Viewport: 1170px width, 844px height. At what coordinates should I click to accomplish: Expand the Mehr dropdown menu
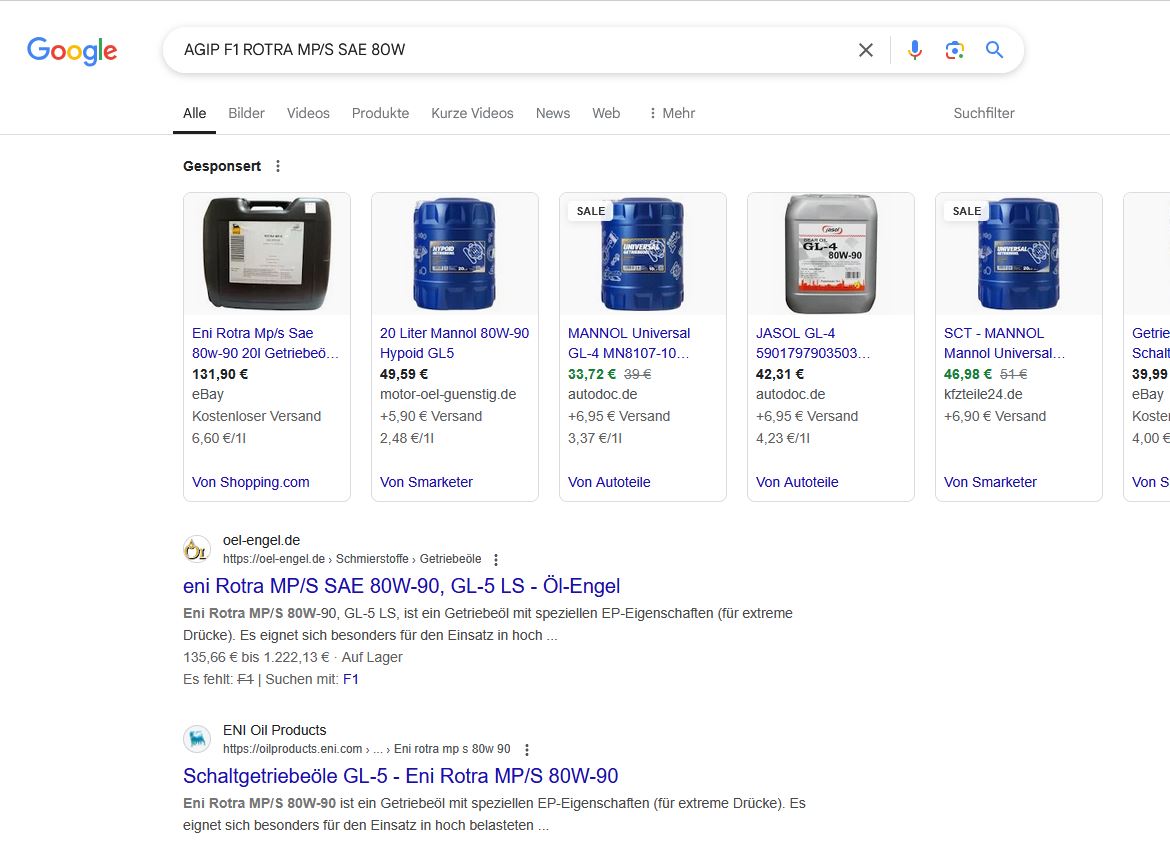coord(671,113)
